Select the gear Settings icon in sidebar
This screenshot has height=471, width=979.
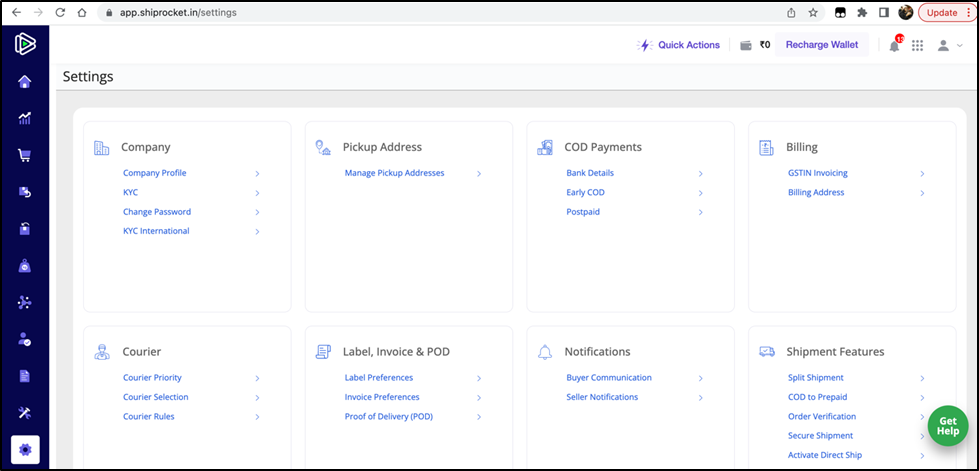tap(25, 450)
